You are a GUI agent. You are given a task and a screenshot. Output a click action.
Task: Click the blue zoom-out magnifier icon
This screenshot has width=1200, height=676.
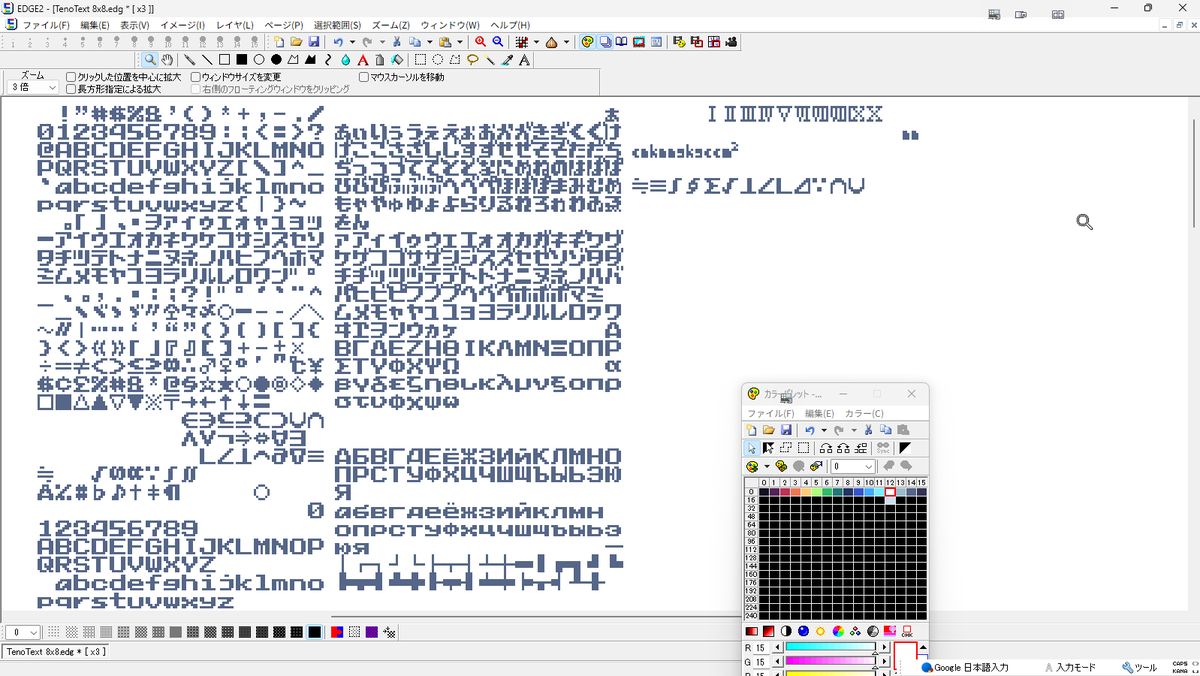coord(497,42)
